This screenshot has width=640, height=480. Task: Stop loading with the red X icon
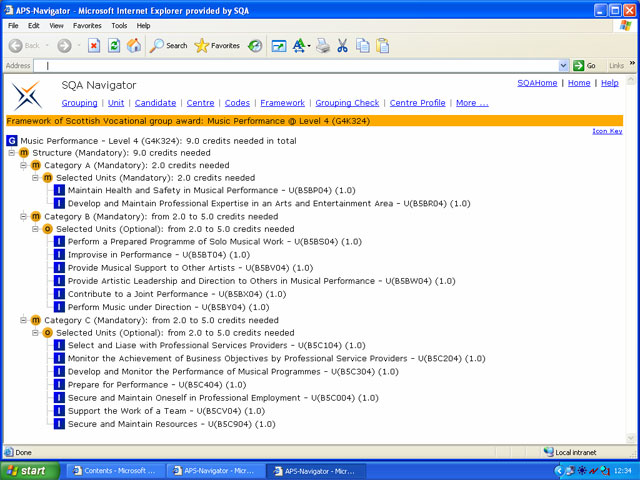(94, 46)
